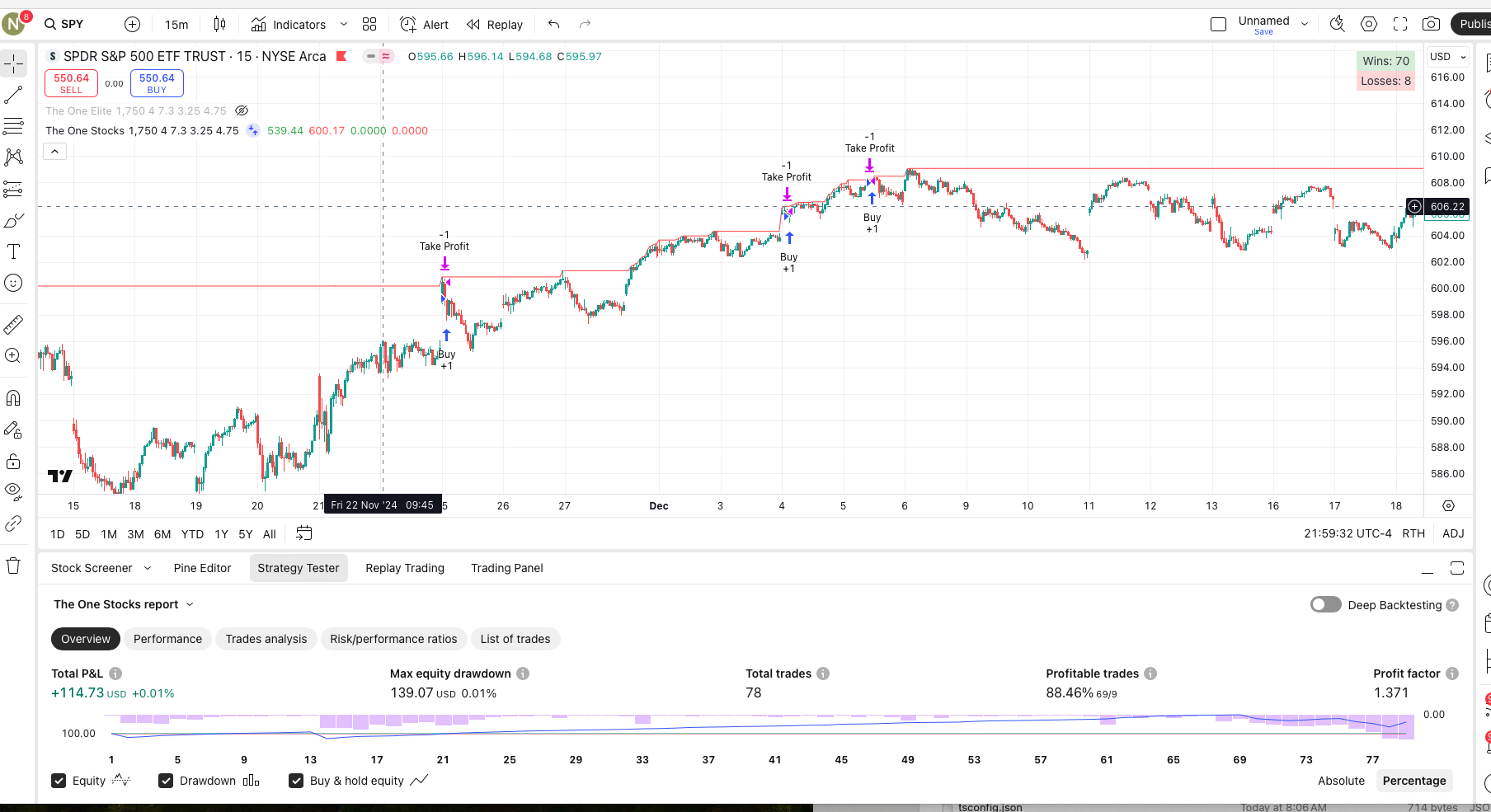This screenshot has height=812, width=1491.
Task: Open Risk/performance ratios tab
Action: click(x=393, y=639)
